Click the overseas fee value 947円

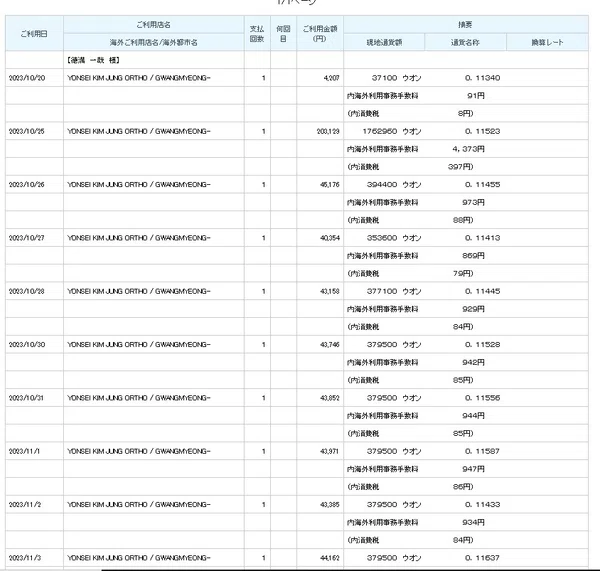[473, 469]
